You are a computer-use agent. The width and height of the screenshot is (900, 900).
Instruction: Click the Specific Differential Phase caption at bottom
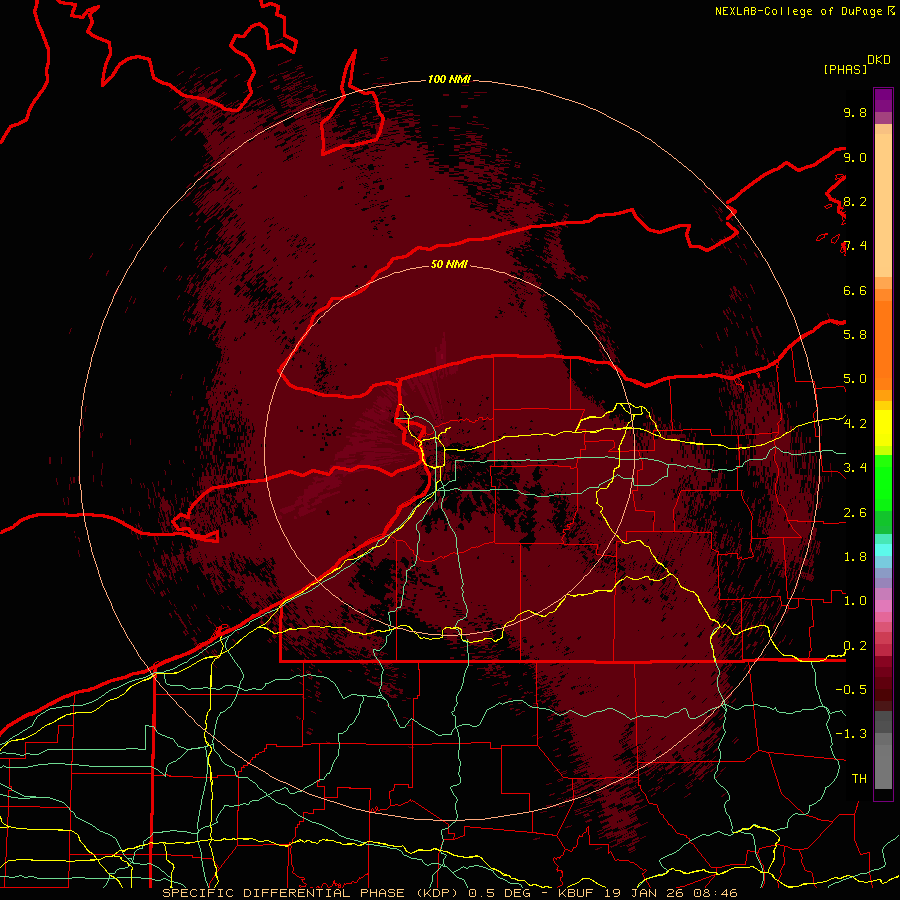click(x=449, y=893)
